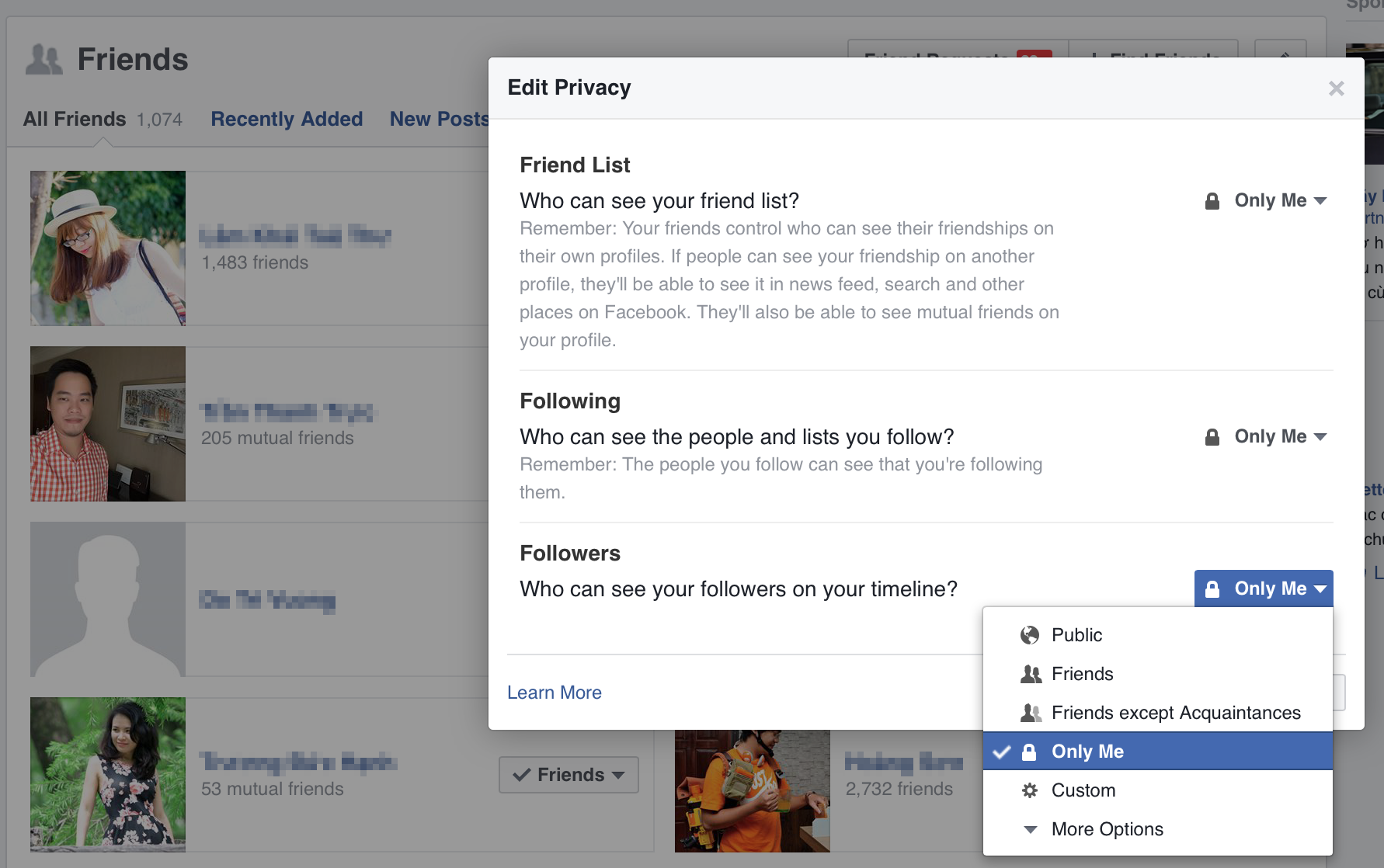
Task: Select Friends except Acquaintances option
Action: 1175,712
